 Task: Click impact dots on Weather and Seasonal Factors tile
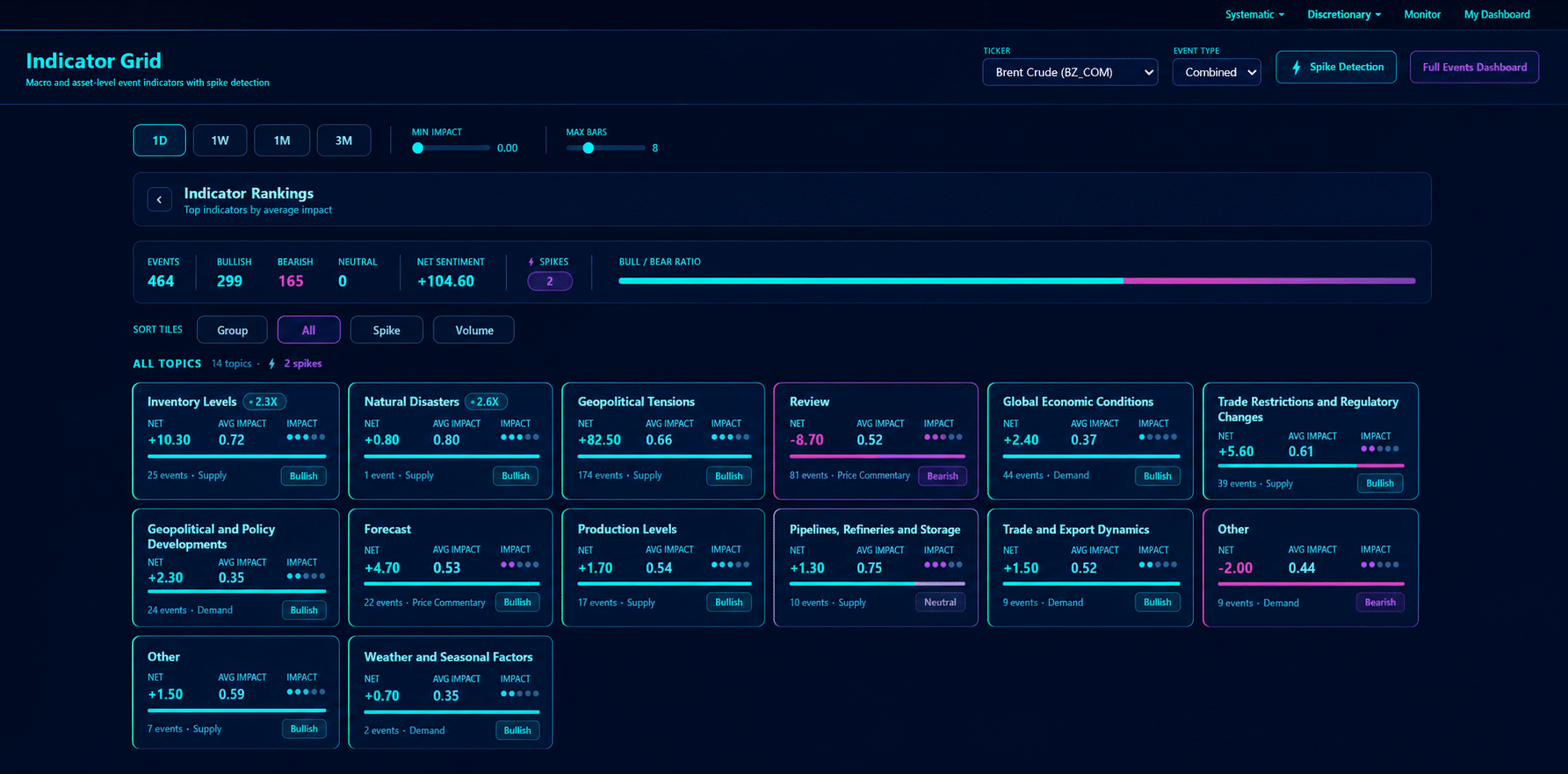point(519,693)
